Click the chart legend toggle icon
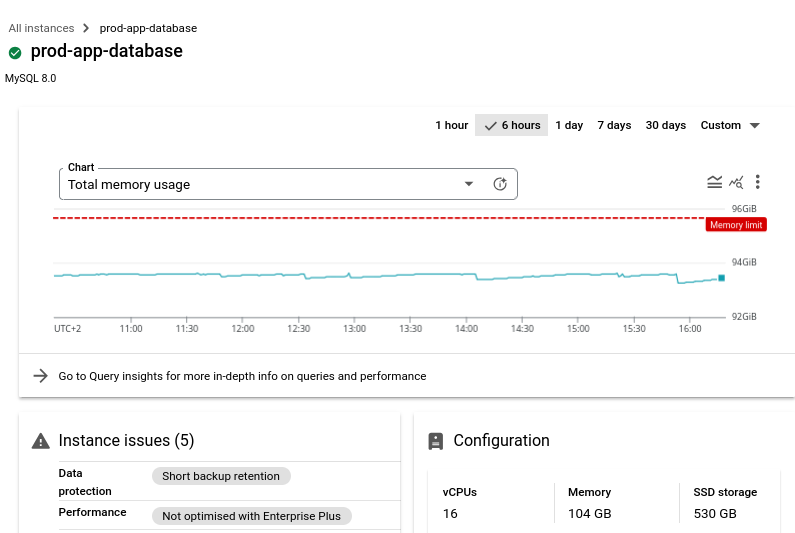 coord(714,182)
